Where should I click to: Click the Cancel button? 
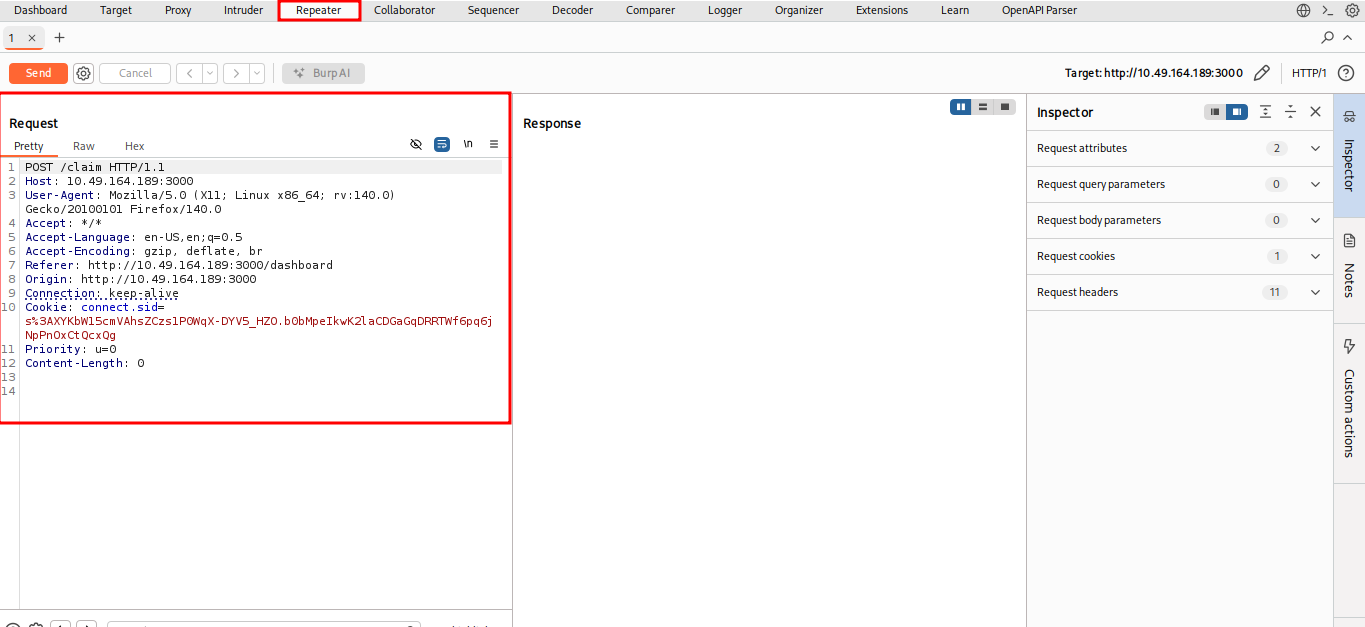(135, 73)
